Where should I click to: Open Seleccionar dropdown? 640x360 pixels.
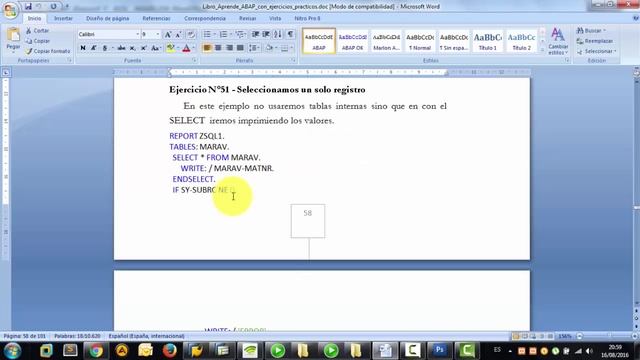click(x=597, y=51)
